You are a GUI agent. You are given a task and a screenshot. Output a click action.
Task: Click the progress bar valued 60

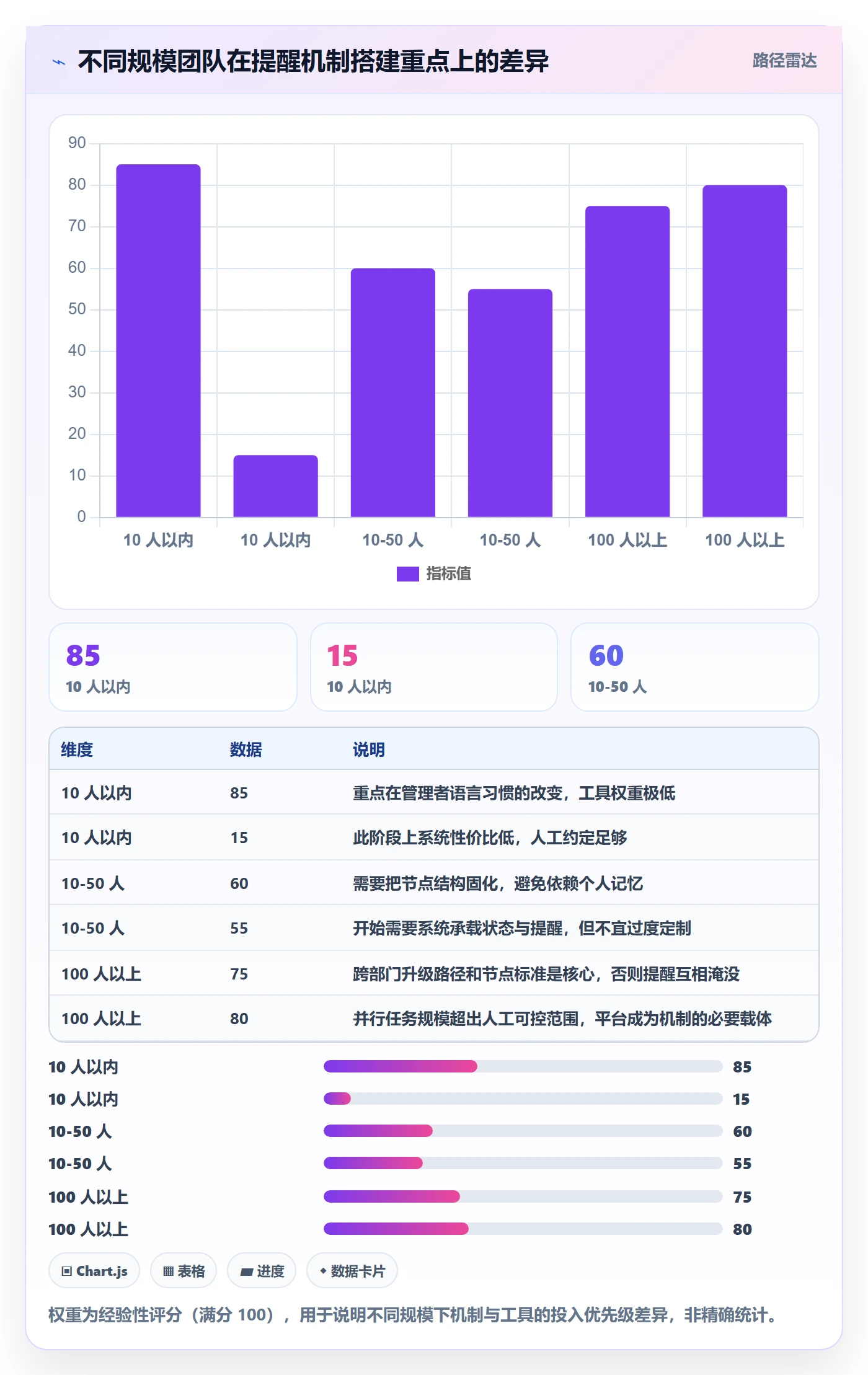[x=523, y=1131]
